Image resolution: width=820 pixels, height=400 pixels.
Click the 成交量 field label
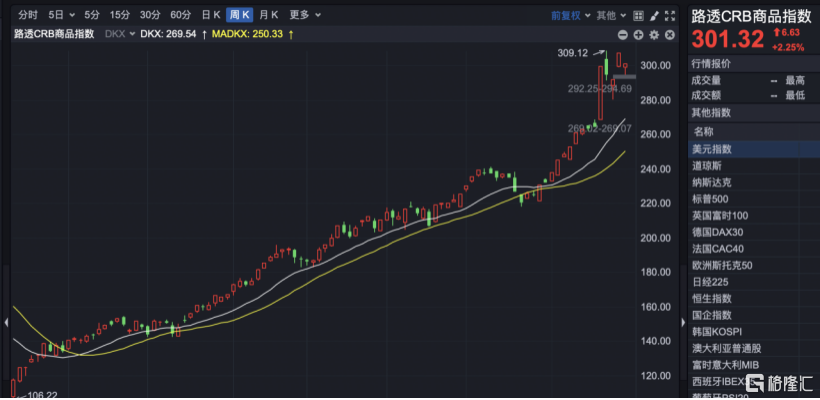[x=706, y=81]
